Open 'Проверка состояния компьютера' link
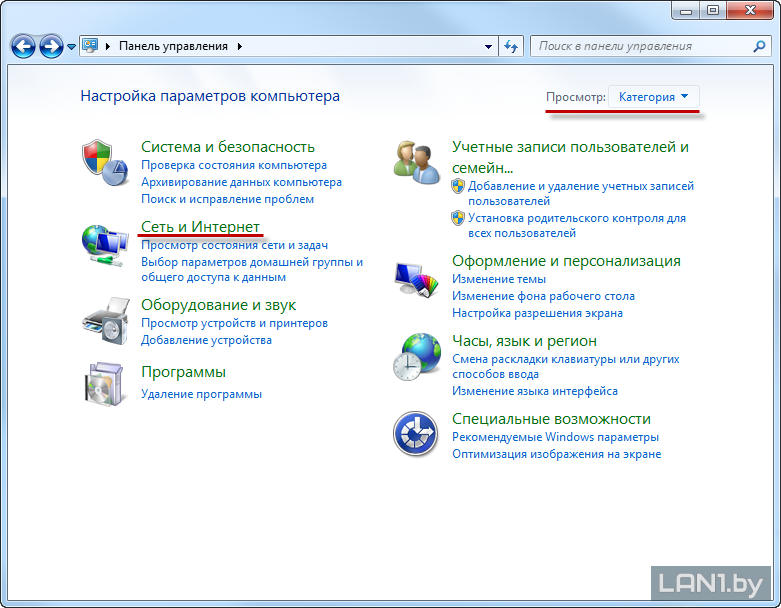 tap(234, 165)
